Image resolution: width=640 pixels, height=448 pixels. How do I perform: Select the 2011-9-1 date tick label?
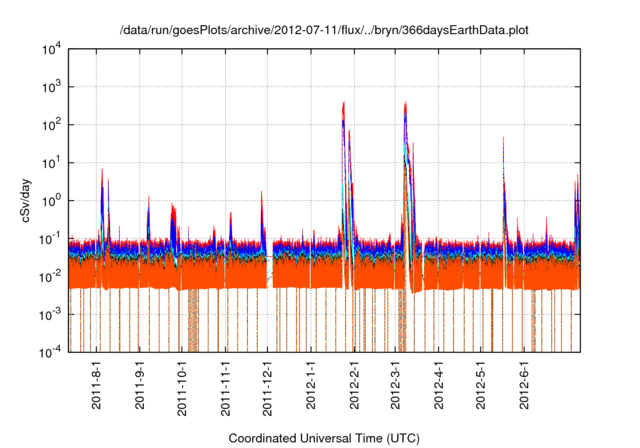[140, 388]
